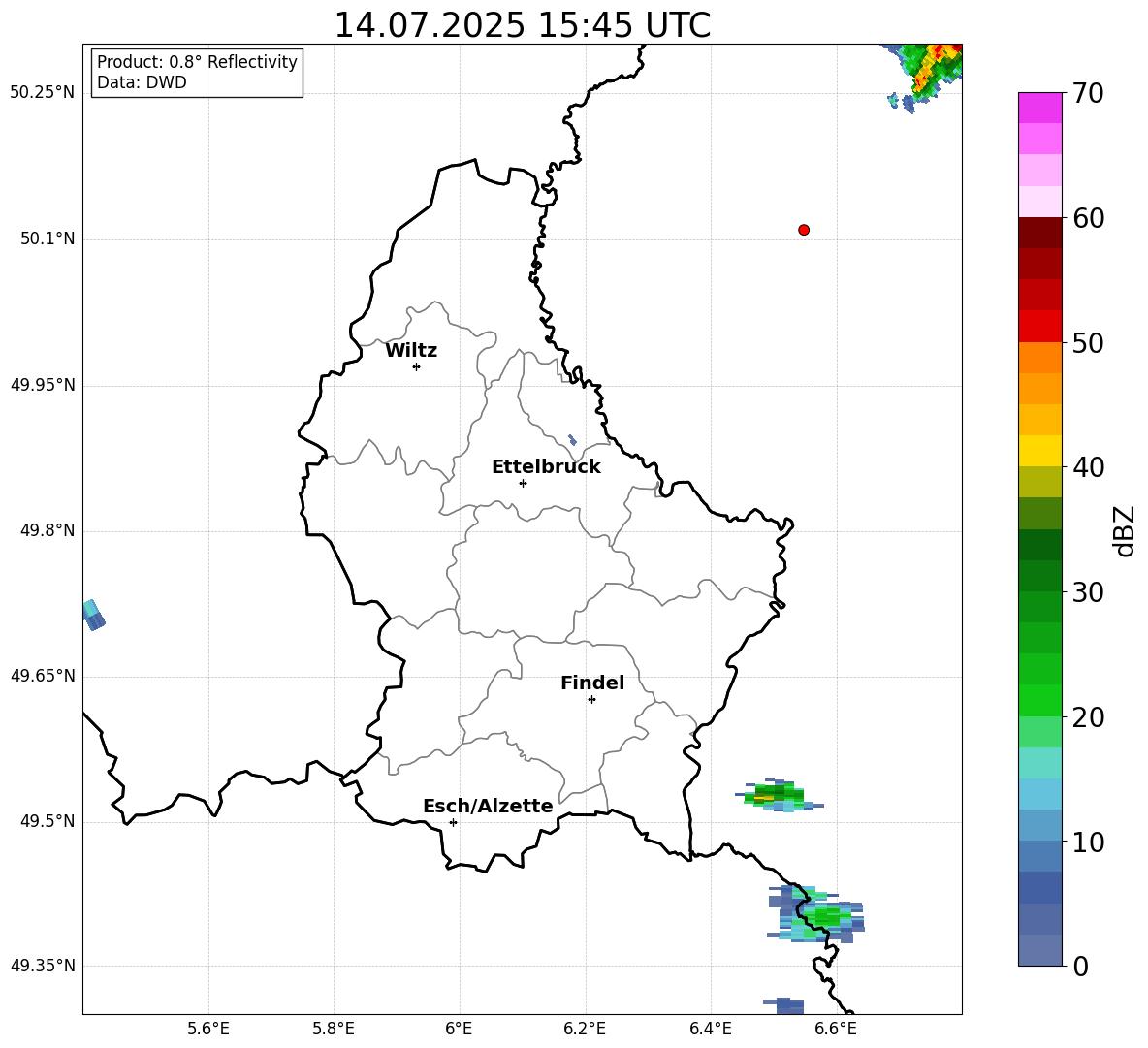Click the Findel cross marker

pos(591,700)
